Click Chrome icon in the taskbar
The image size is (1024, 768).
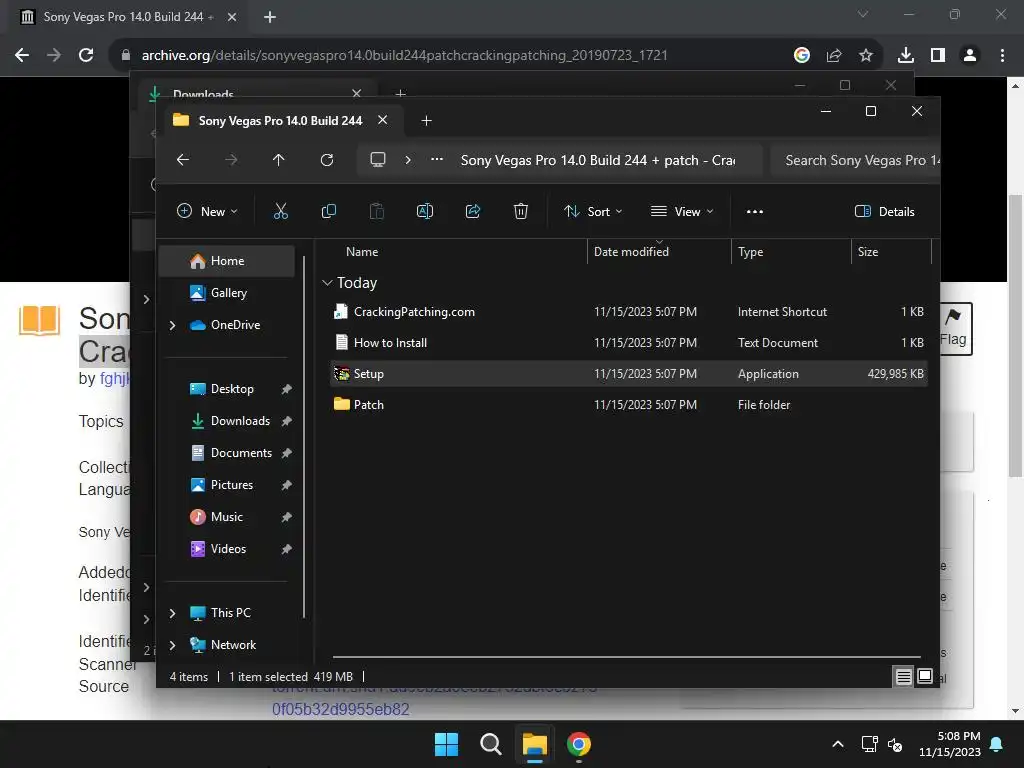579,744
